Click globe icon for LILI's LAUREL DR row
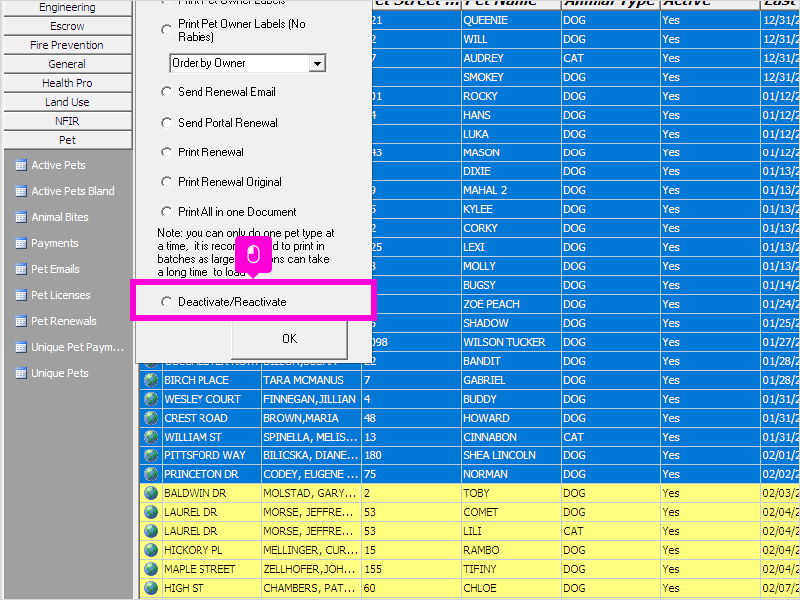The image size is (800, 600). click(x=151, y=531)
